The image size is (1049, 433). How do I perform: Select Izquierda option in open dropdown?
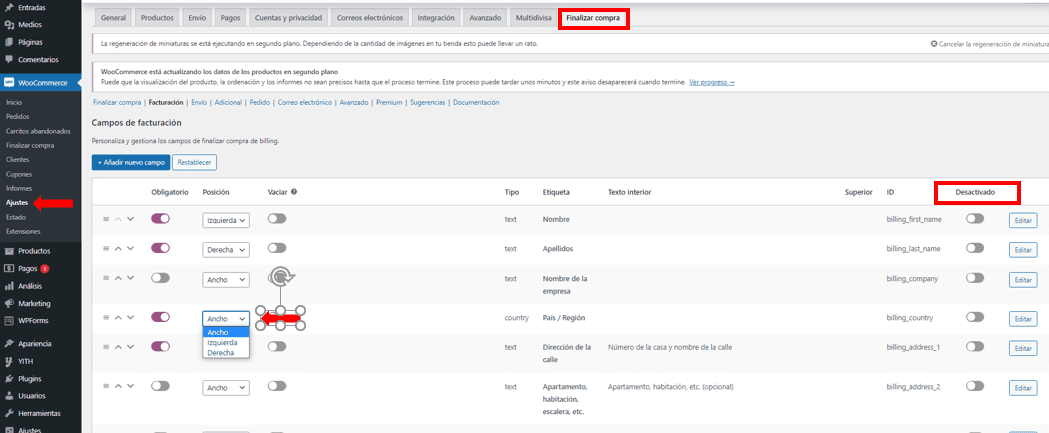pos(221,342)
